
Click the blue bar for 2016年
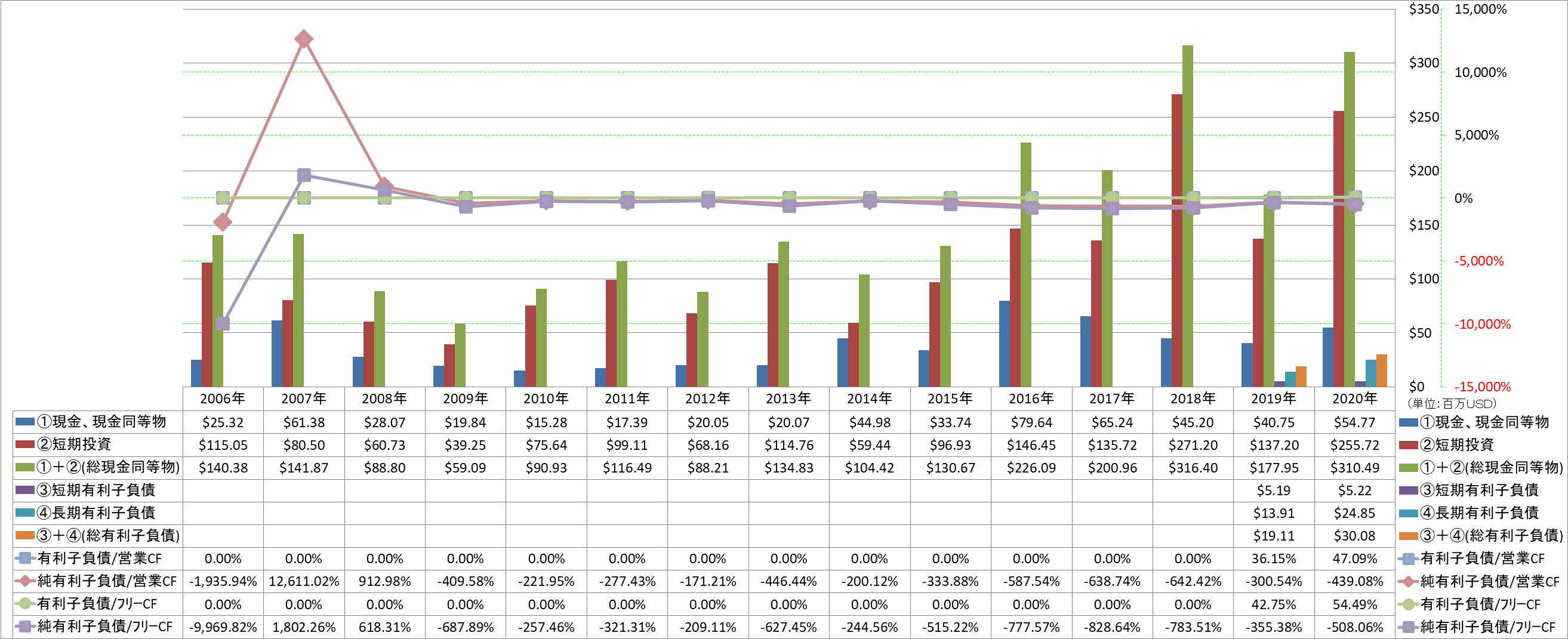1005,344
